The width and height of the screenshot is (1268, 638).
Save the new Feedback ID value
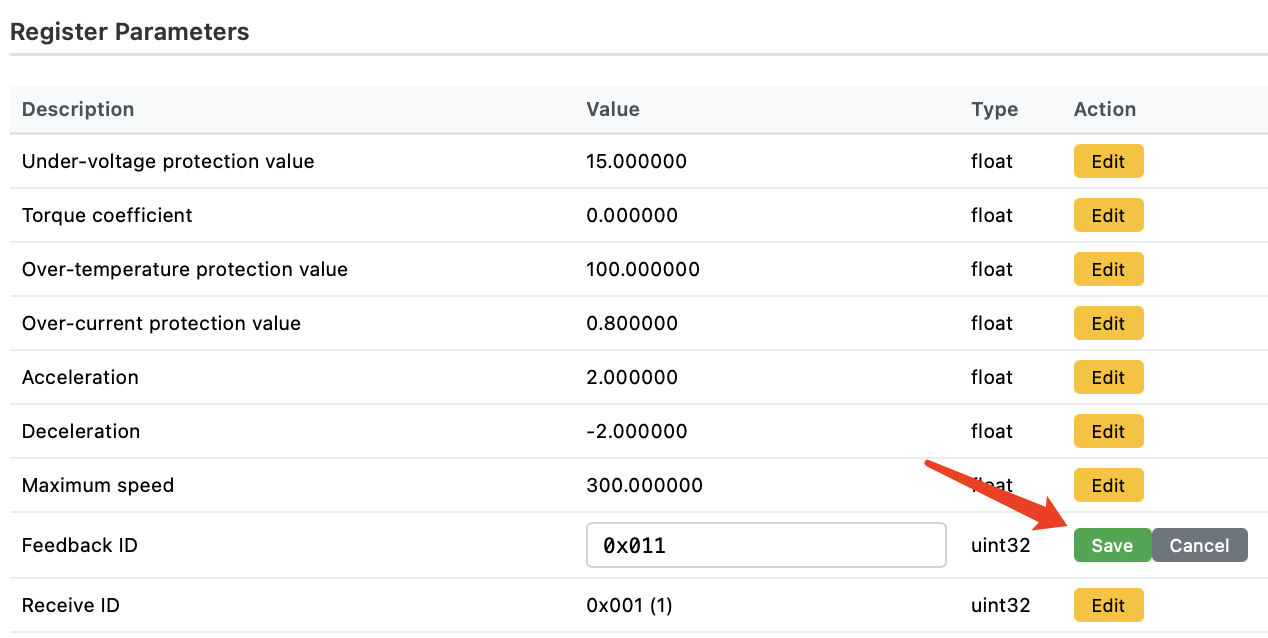(1112, 545)
